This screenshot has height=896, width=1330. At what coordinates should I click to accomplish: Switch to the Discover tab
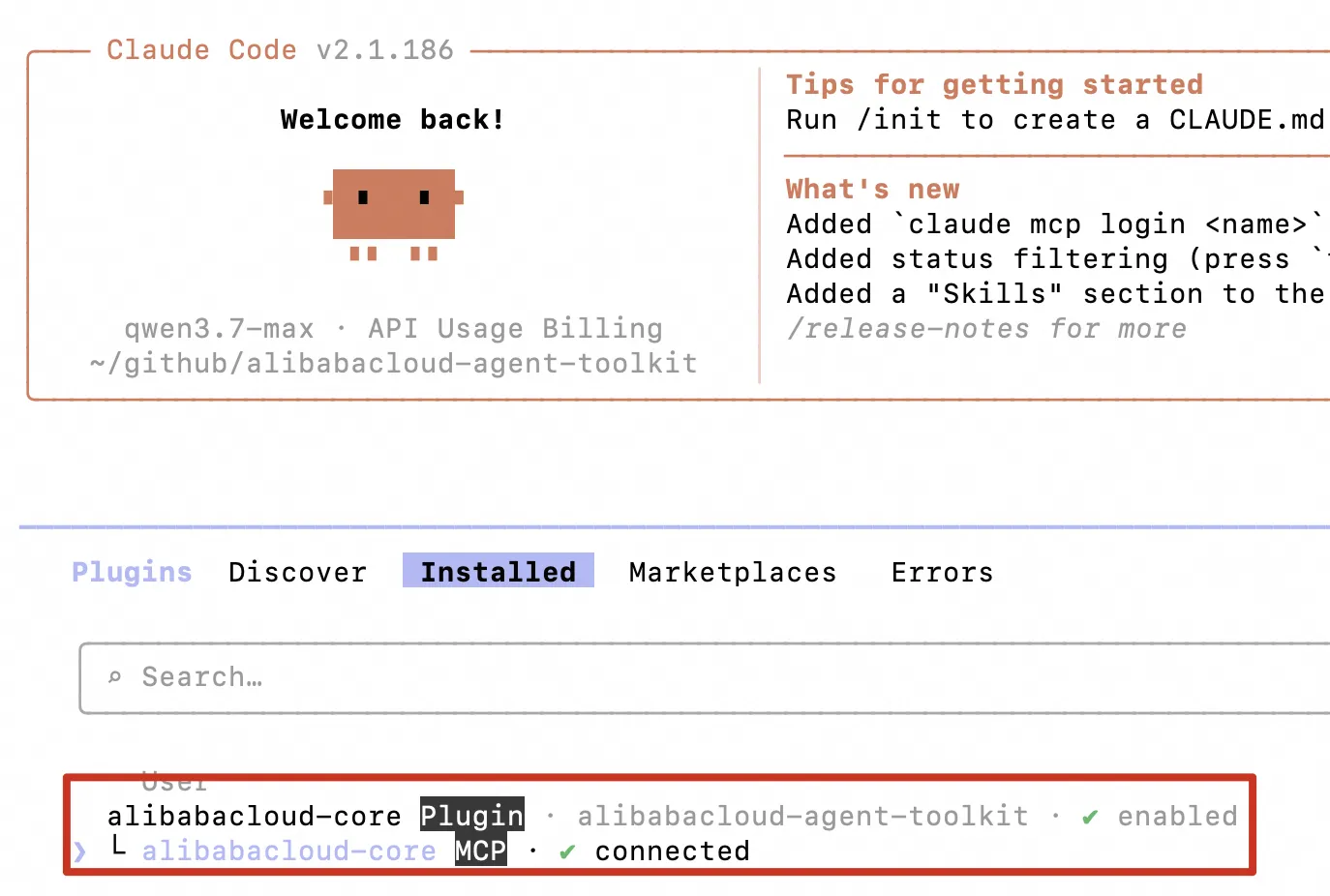click(298, 572)
